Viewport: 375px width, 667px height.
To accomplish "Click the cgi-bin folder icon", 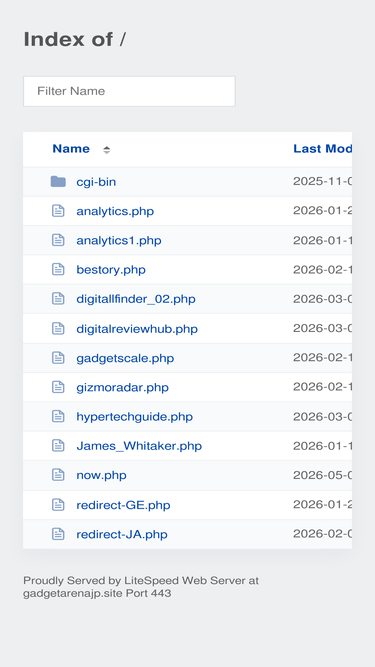I will click(x=58, y=182).
